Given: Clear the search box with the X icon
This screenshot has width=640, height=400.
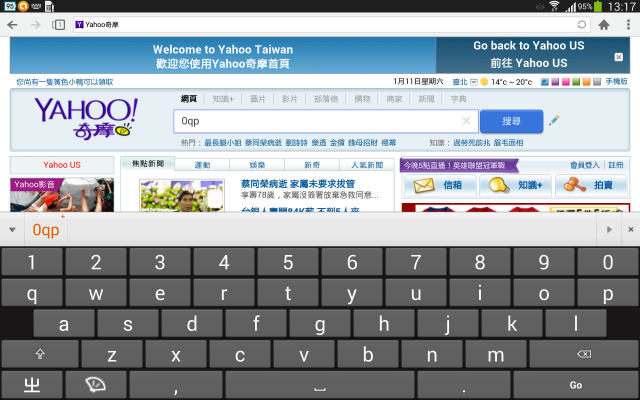Looking at the screenshot, I should point(466,121).
